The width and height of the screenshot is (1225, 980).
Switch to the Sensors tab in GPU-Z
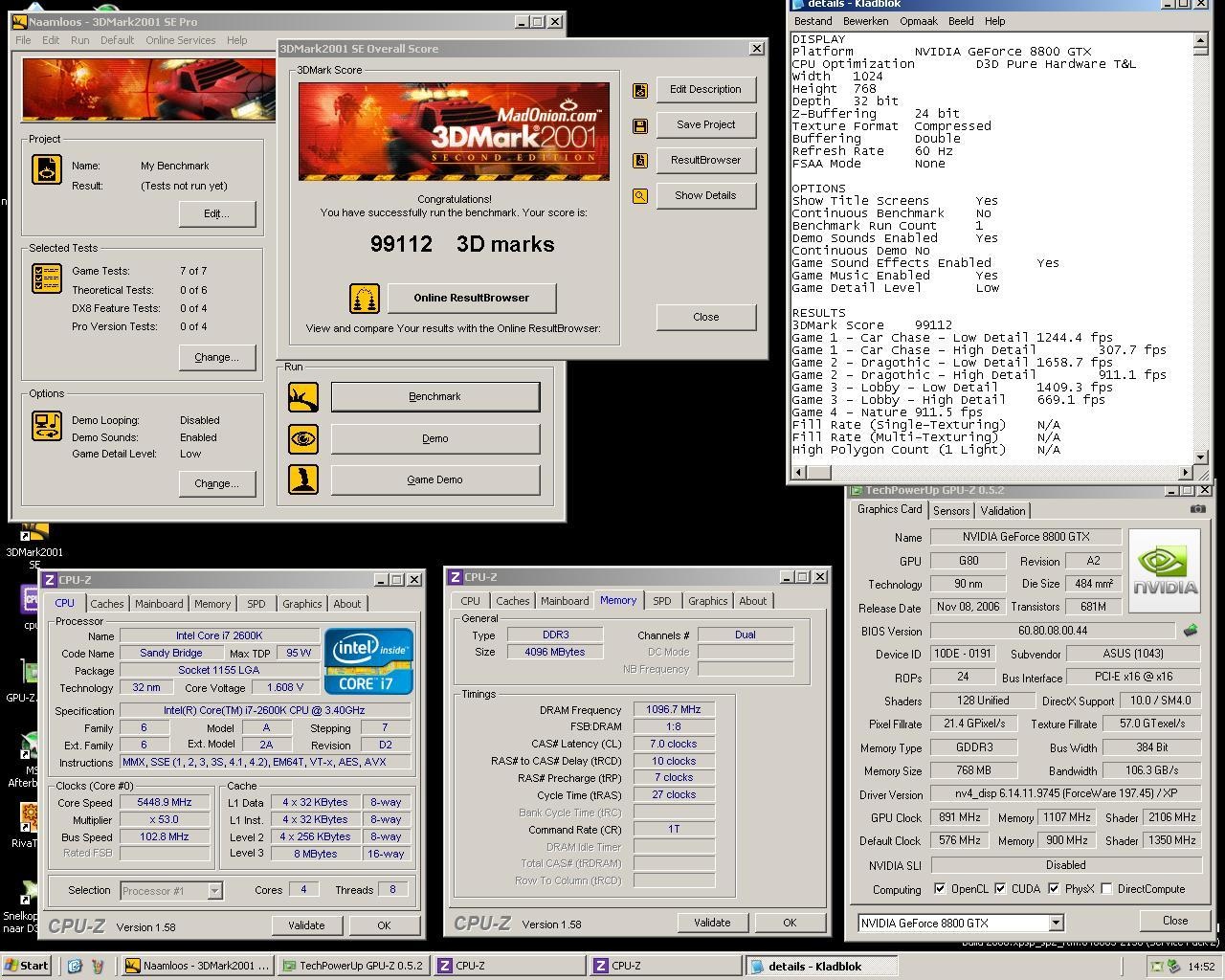coord(951,511)
